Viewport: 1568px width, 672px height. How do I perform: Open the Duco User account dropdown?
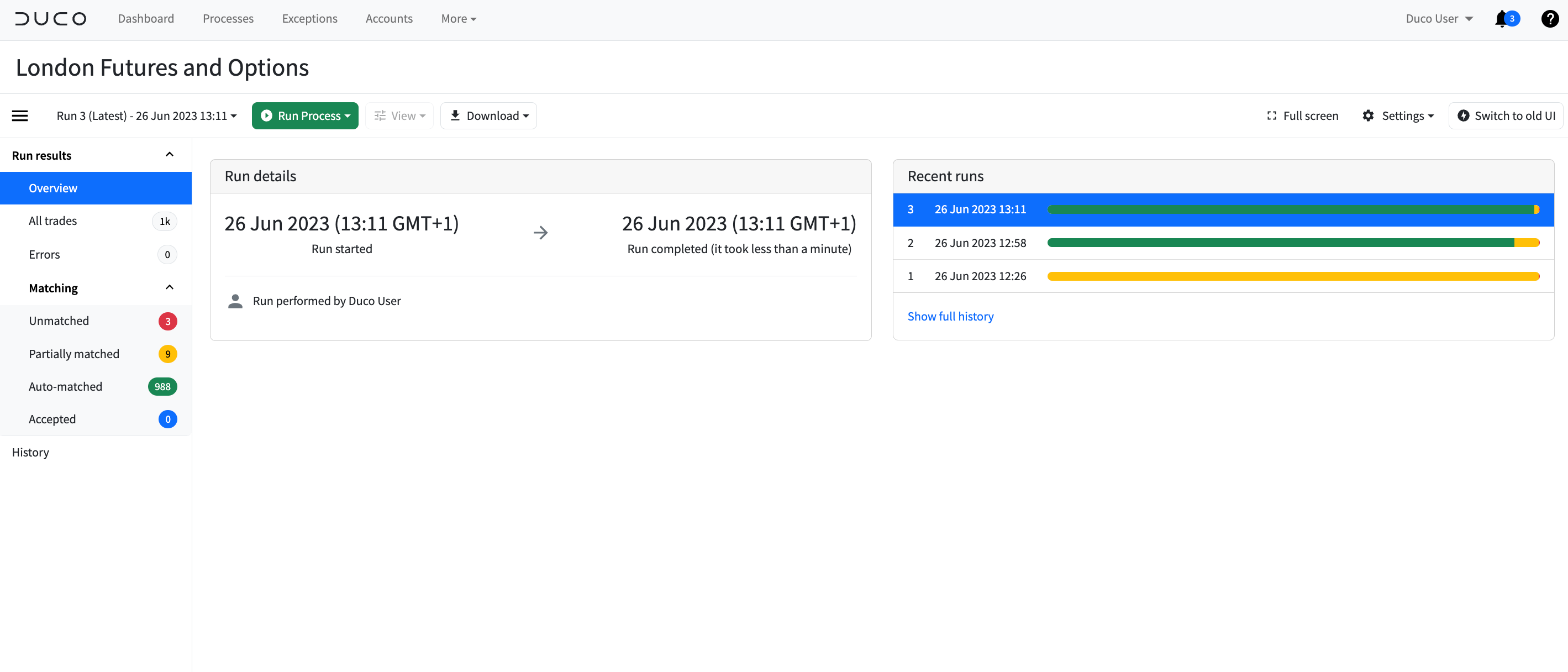coord(1439,18)
